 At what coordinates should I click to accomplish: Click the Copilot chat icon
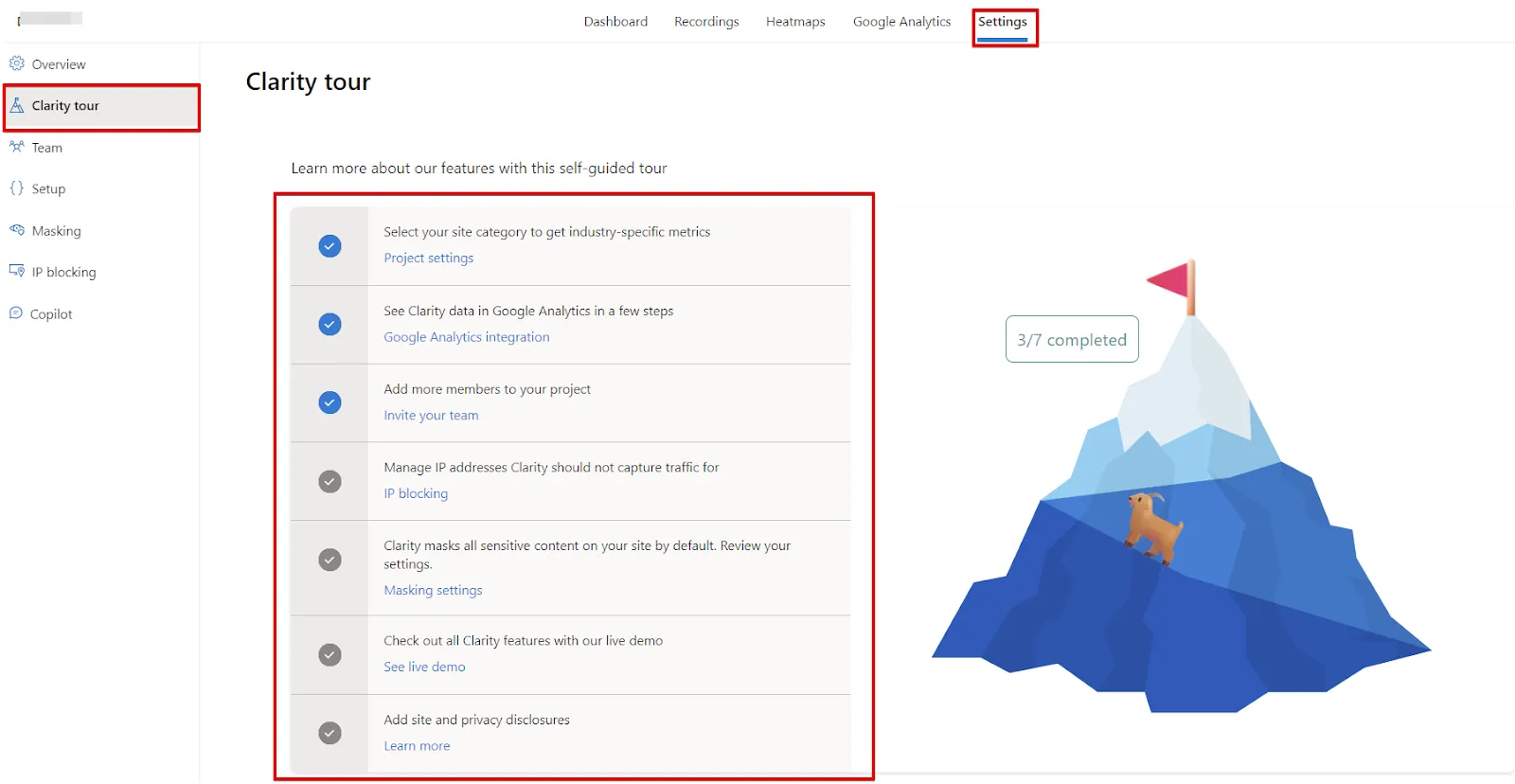16,313
